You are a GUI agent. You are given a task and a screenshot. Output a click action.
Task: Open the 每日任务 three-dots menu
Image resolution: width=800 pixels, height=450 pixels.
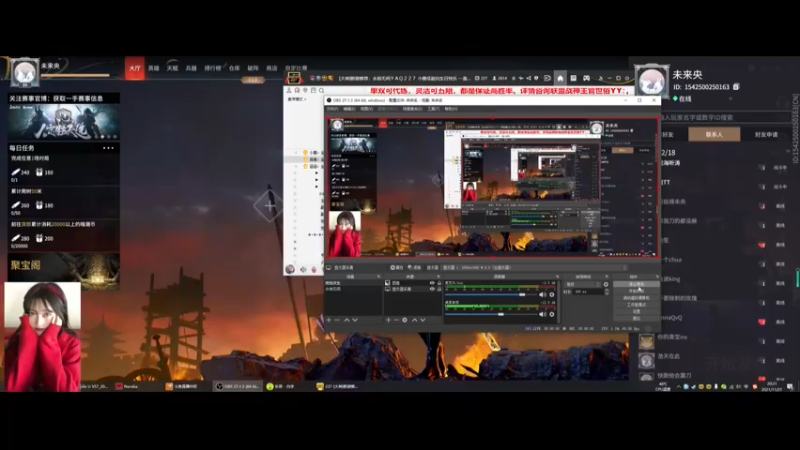[108, 148]
